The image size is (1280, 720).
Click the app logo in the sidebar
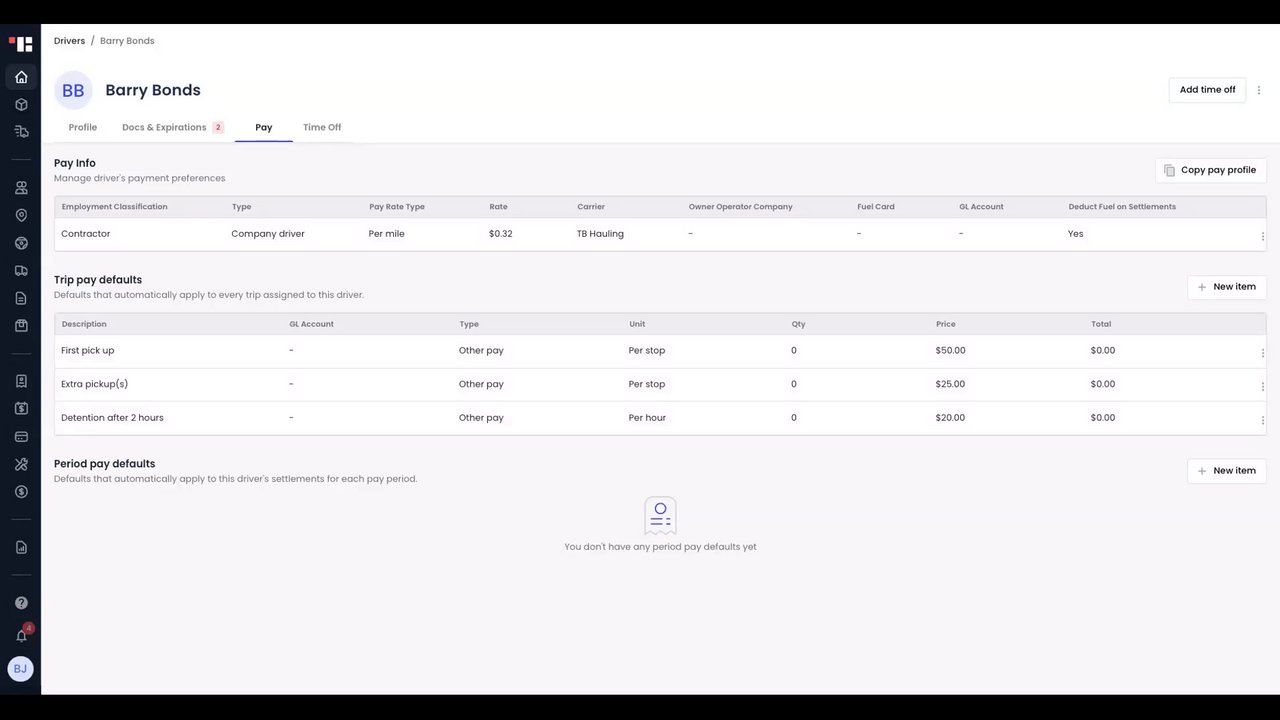(21, 43)
